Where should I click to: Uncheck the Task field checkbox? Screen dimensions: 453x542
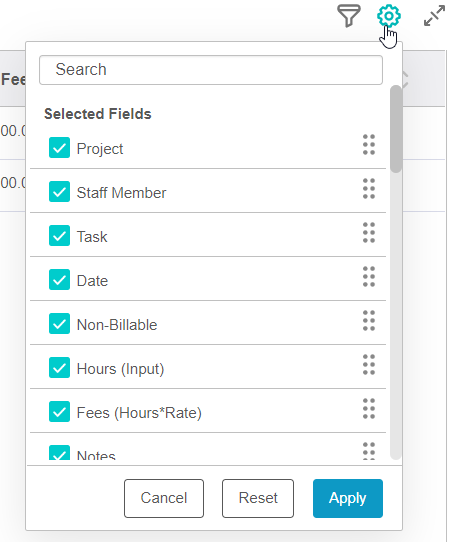tap(59, 235)
